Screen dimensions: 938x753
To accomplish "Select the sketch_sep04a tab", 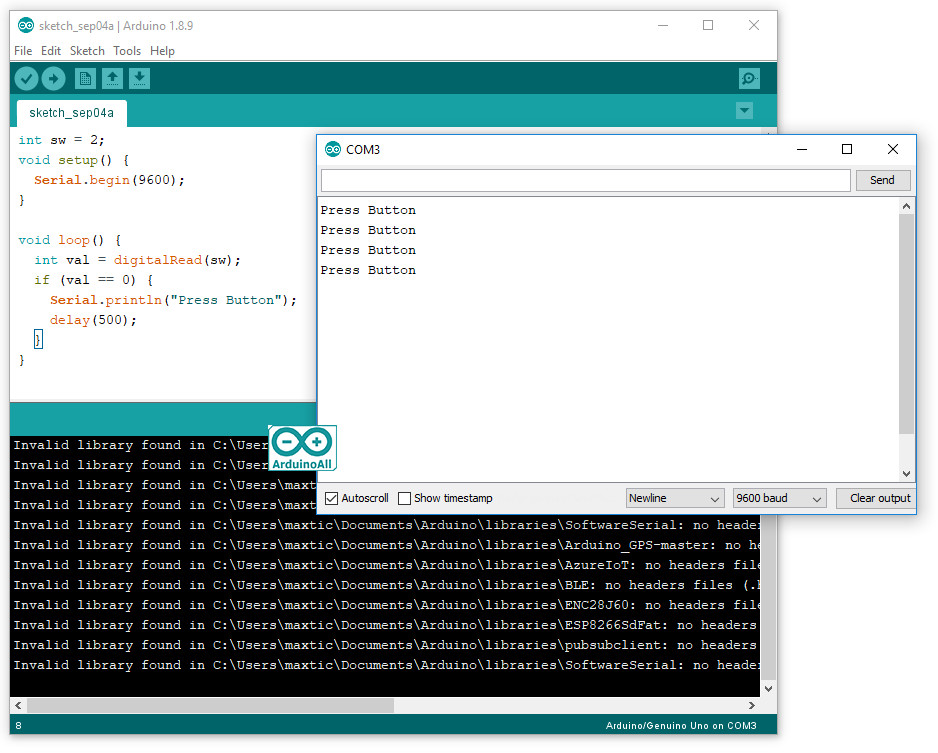I will click(71, 113).
